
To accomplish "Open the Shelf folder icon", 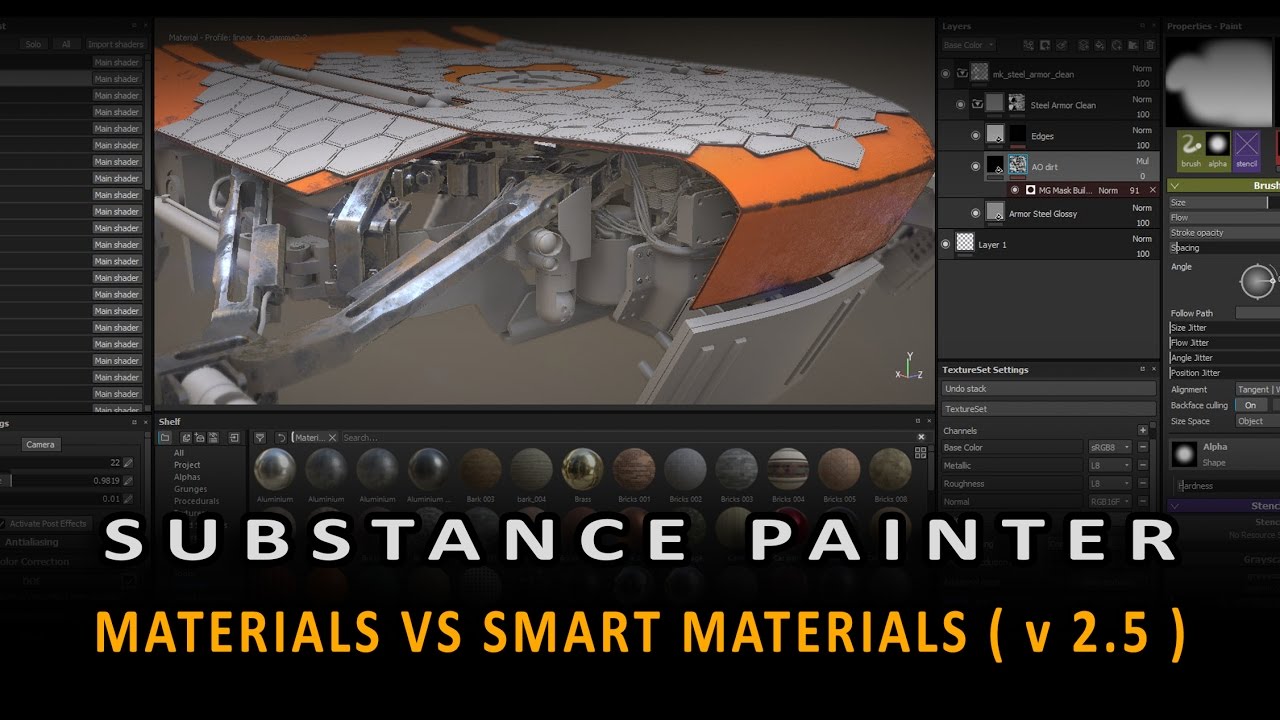I will coord(165,438).
